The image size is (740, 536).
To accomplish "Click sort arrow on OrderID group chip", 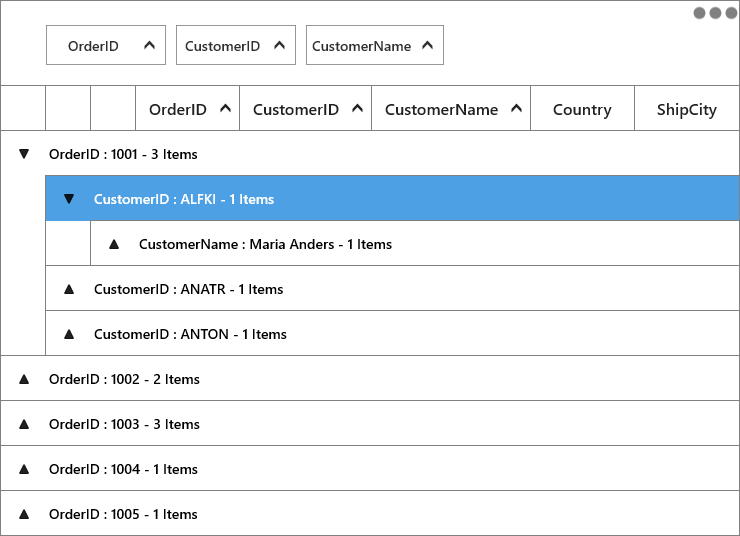I will point(150,45).
